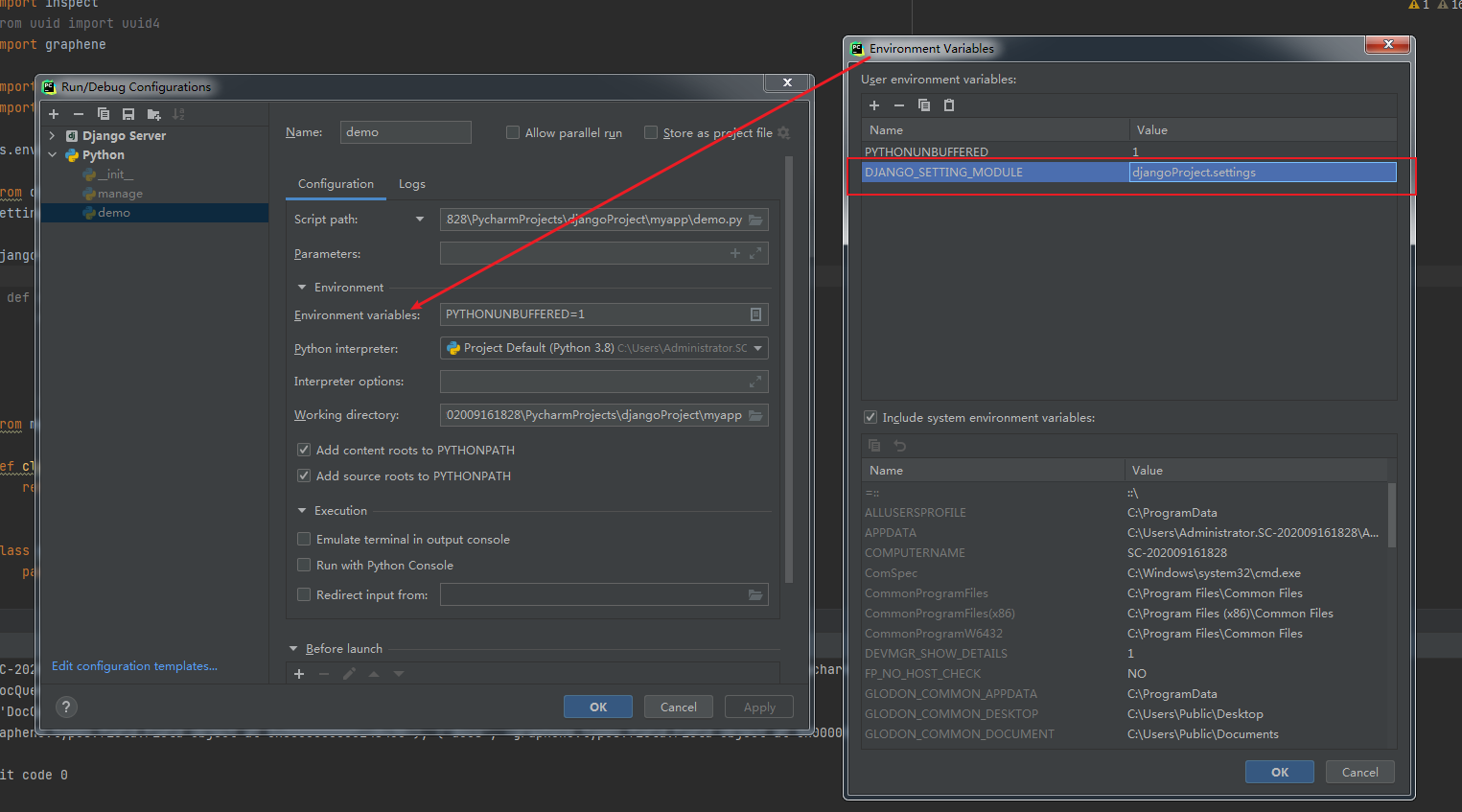Collapse the Python tree node
This screenshot has height=812, width=1462.
(52, 155)
